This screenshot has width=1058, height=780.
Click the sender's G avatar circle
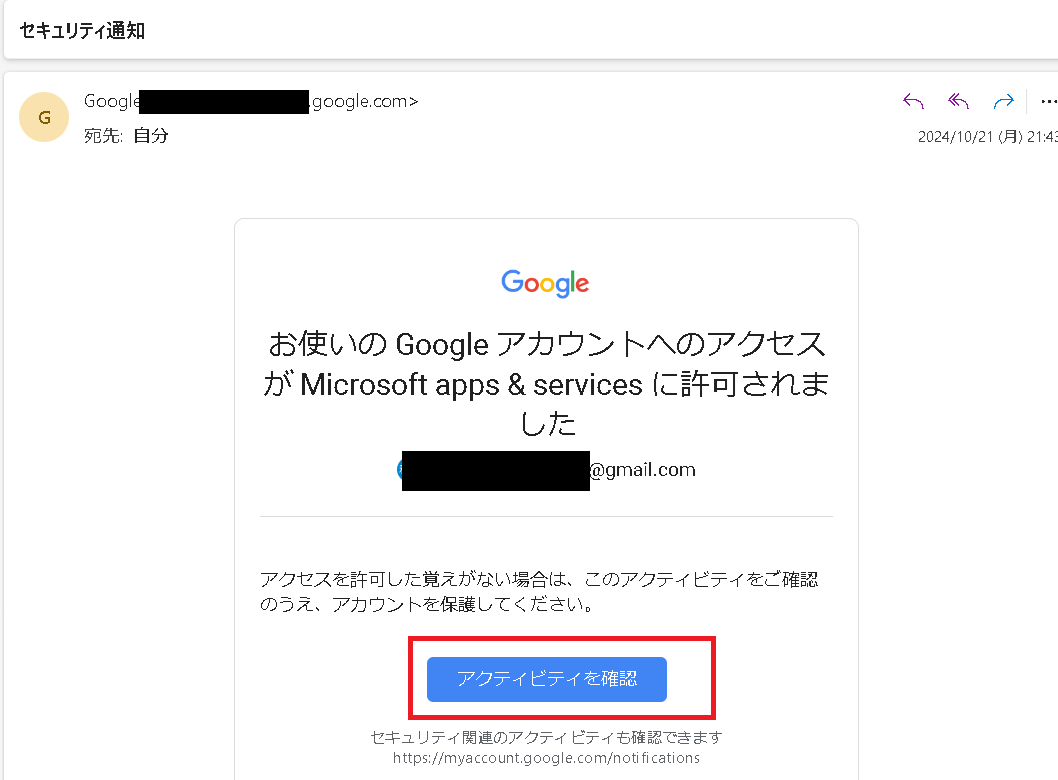44,117
